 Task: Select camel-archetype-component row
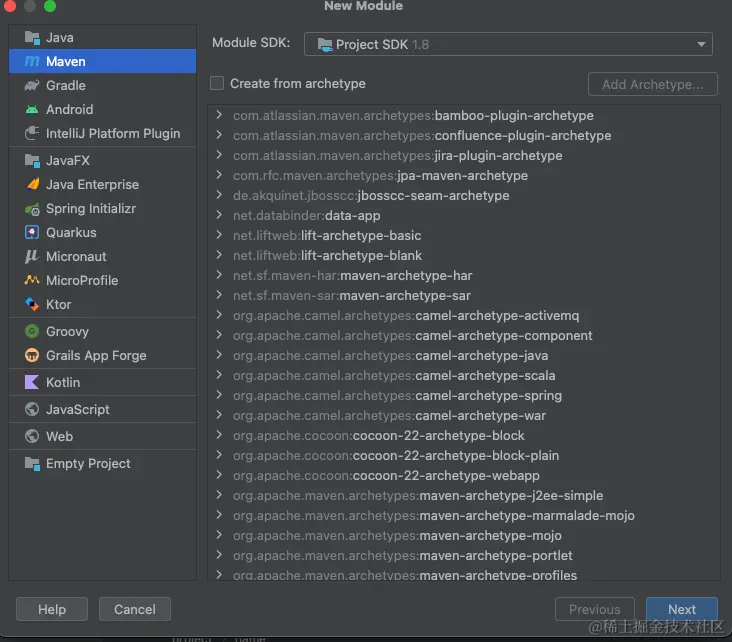[464, 335]
